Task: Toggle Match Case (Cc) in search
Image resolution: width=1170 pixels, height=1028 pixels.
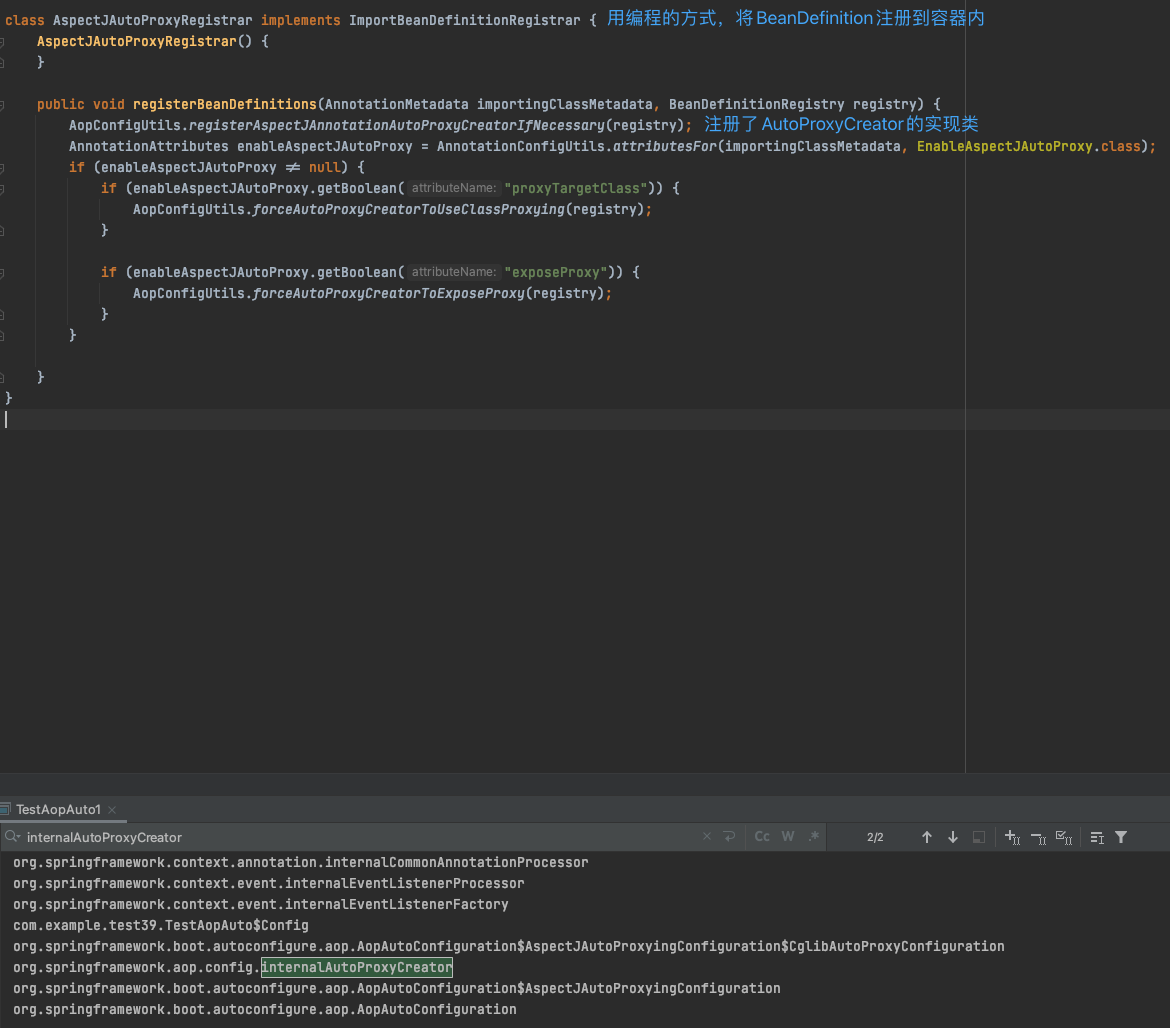Action: (x=762, y=837)
